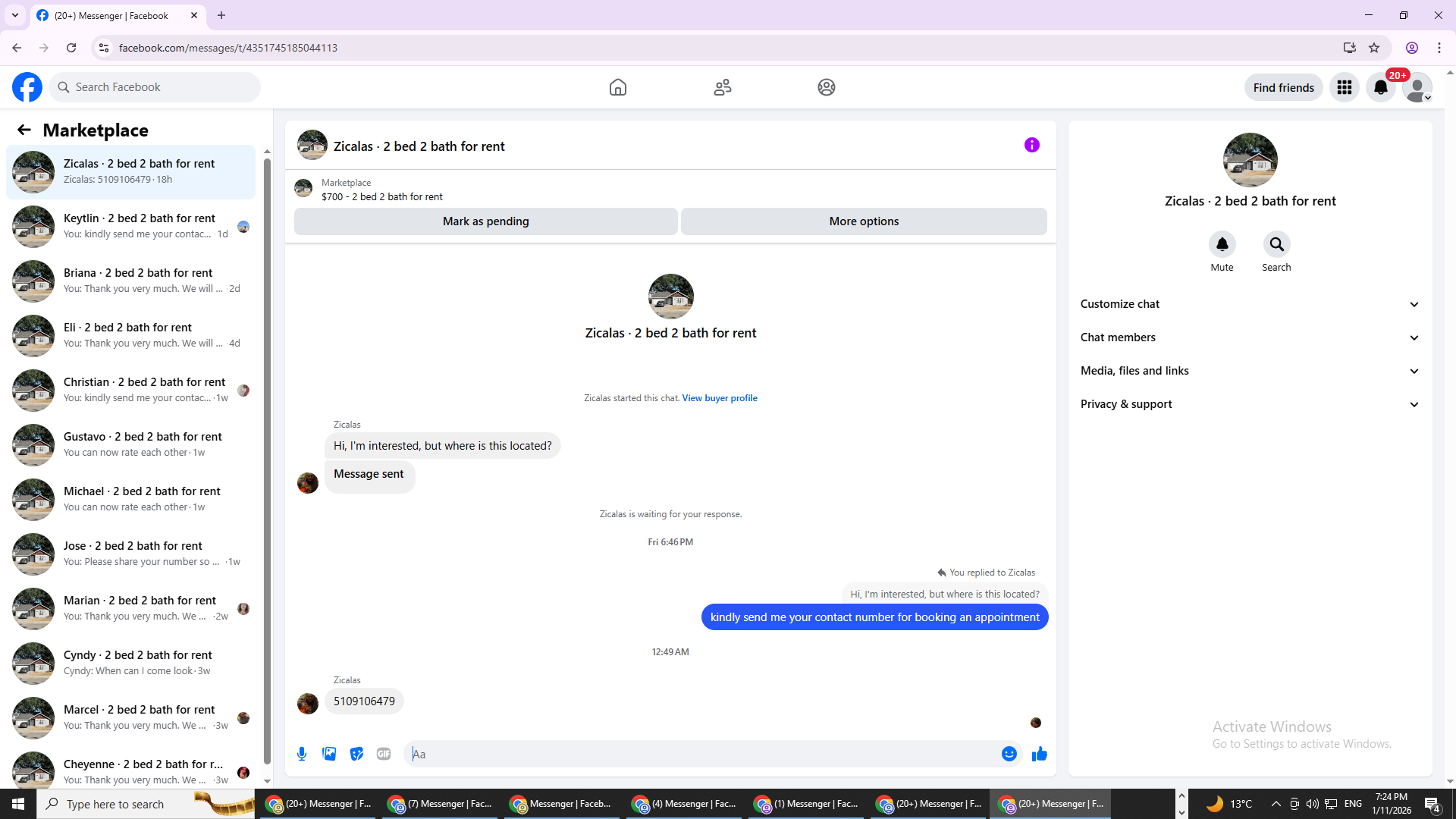The image size is (1456, 819).
Task: Open the notifications bell
Action: (x=1381, y=87)
